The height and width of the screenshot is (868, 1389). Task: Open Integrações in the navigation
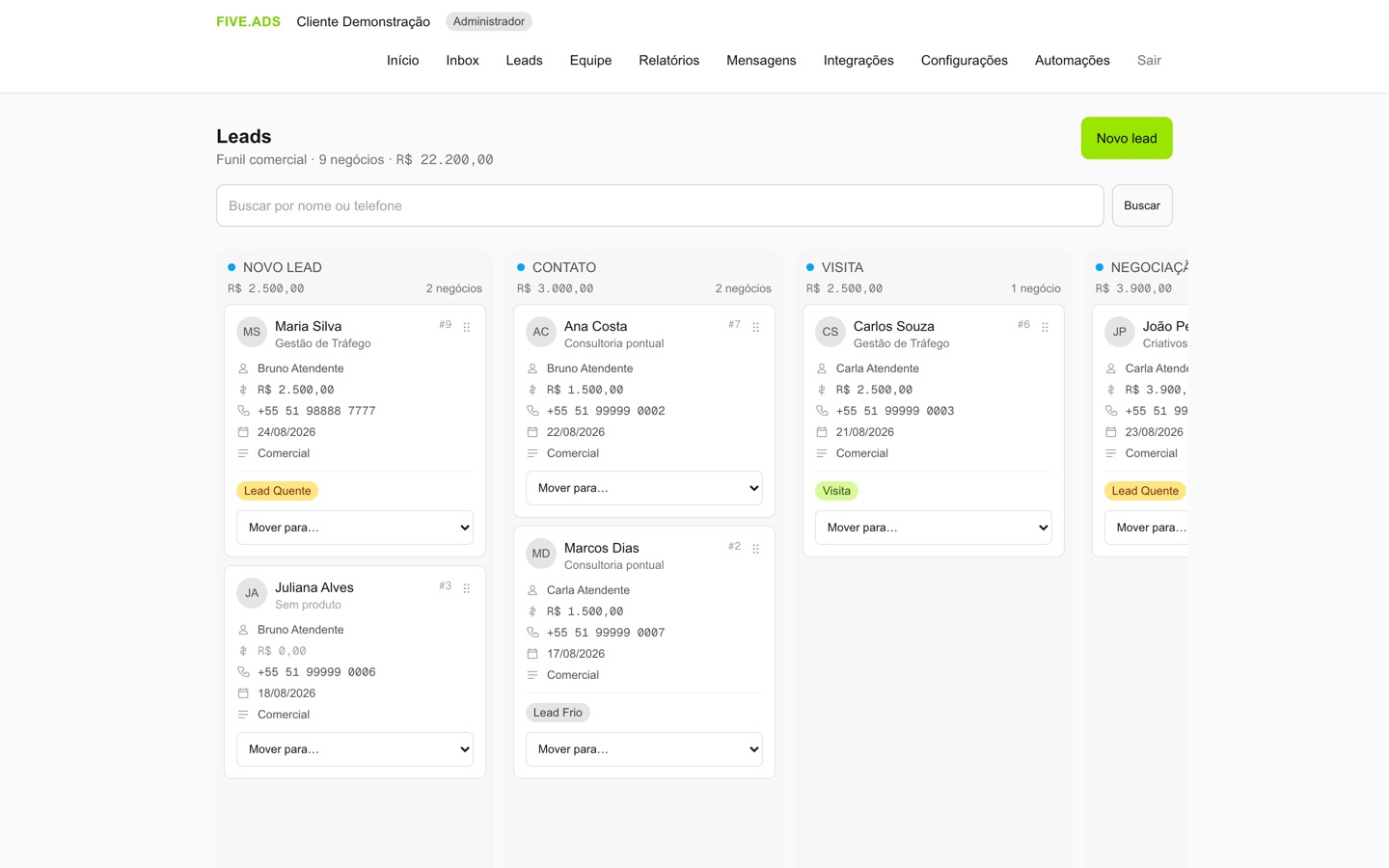[858, 60]
